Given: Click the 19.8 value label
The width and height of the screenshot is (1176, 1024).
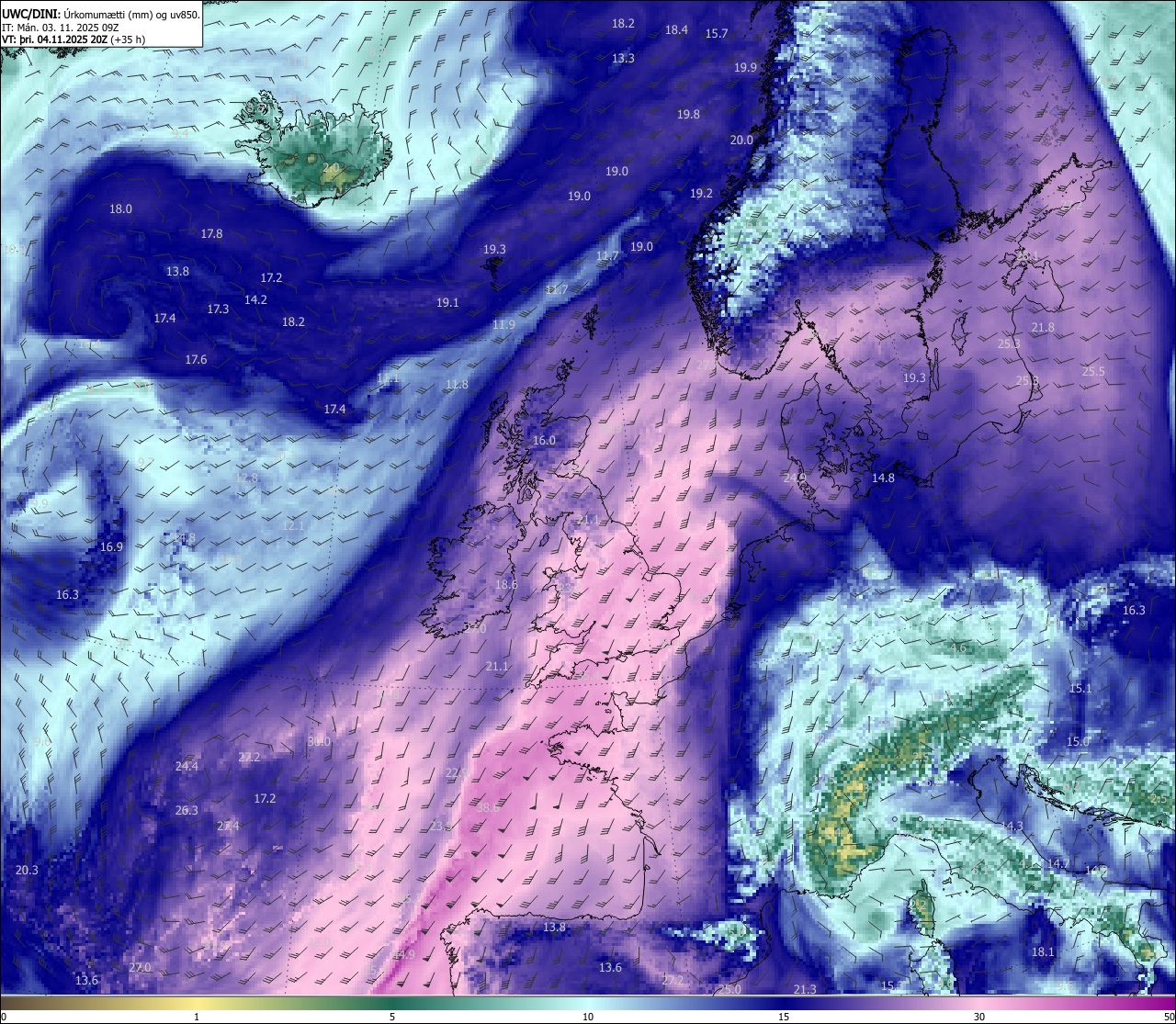Looking at the screenshot, I should point(688,114).
